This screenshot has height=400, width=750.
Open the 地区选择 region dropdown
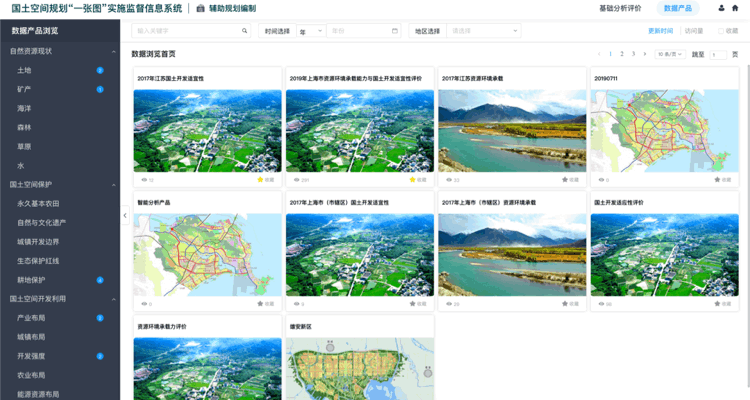tap(484, 31)
